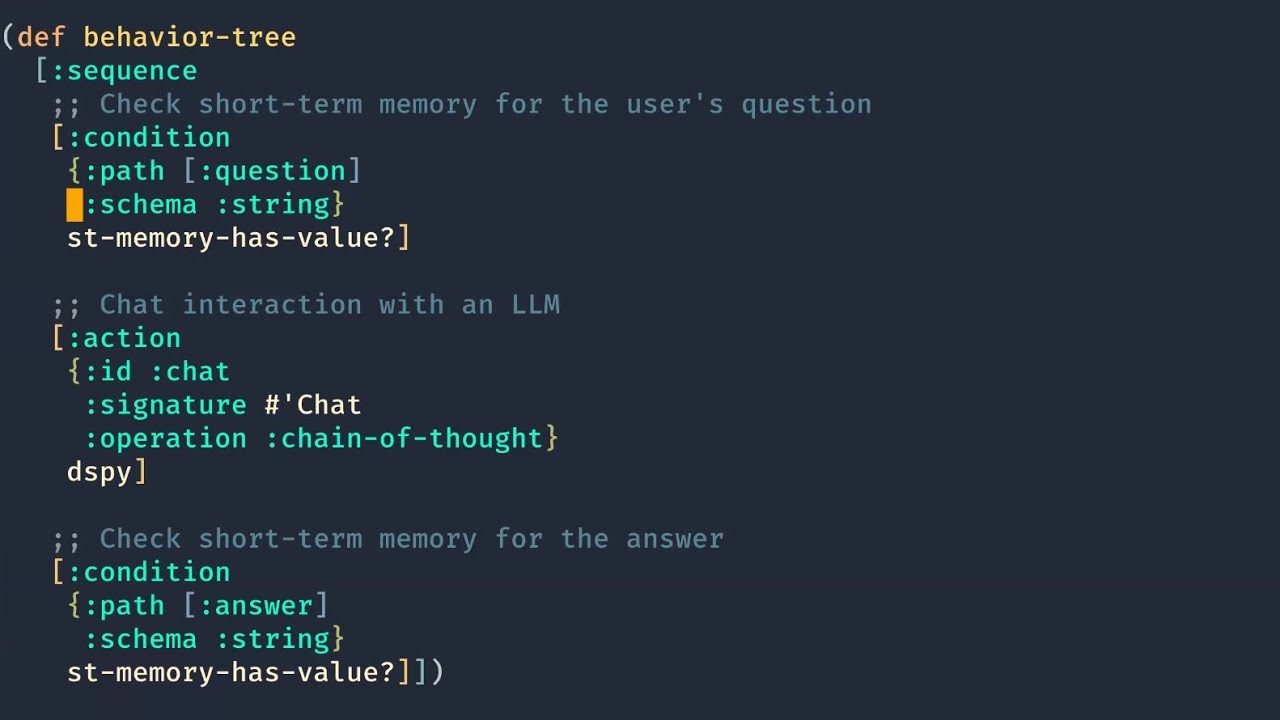This screenshot has width=1280, height=720.
Task: Click "st-memory-has-value?" on the last line
Action: pos(231,673)
